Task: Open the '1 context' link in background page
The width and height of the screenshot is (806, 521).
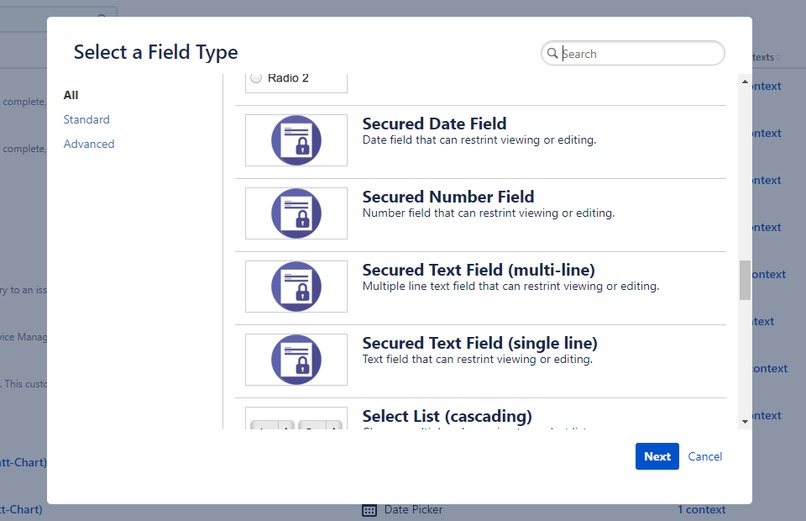Action: tap(701, 510)
